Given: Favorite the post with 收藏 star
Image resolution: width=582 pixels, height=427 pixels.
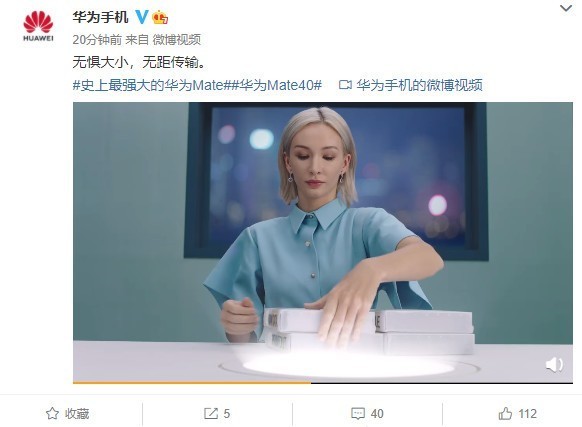Looking at the screenshot, I should (x=67, y=414).
